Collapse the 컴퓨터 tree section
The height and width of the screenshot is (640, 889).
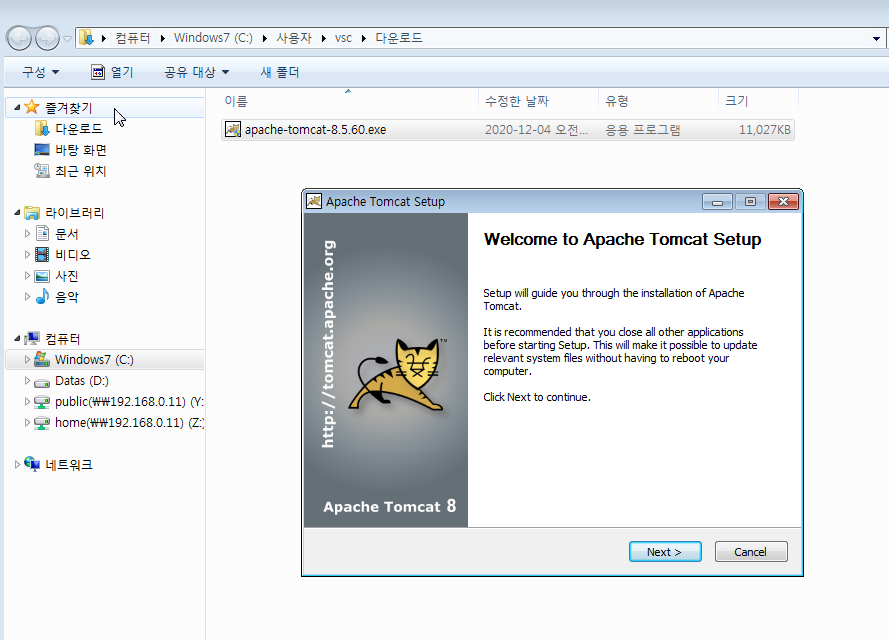(x=17, y=338)
